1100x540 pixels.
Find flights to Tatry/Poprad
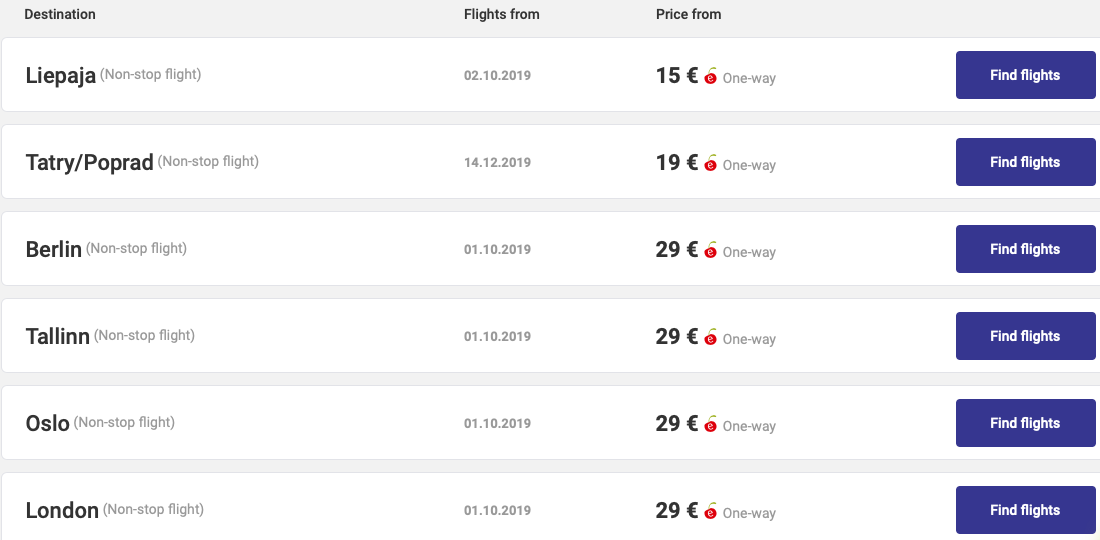click(x=1025, y=162)
